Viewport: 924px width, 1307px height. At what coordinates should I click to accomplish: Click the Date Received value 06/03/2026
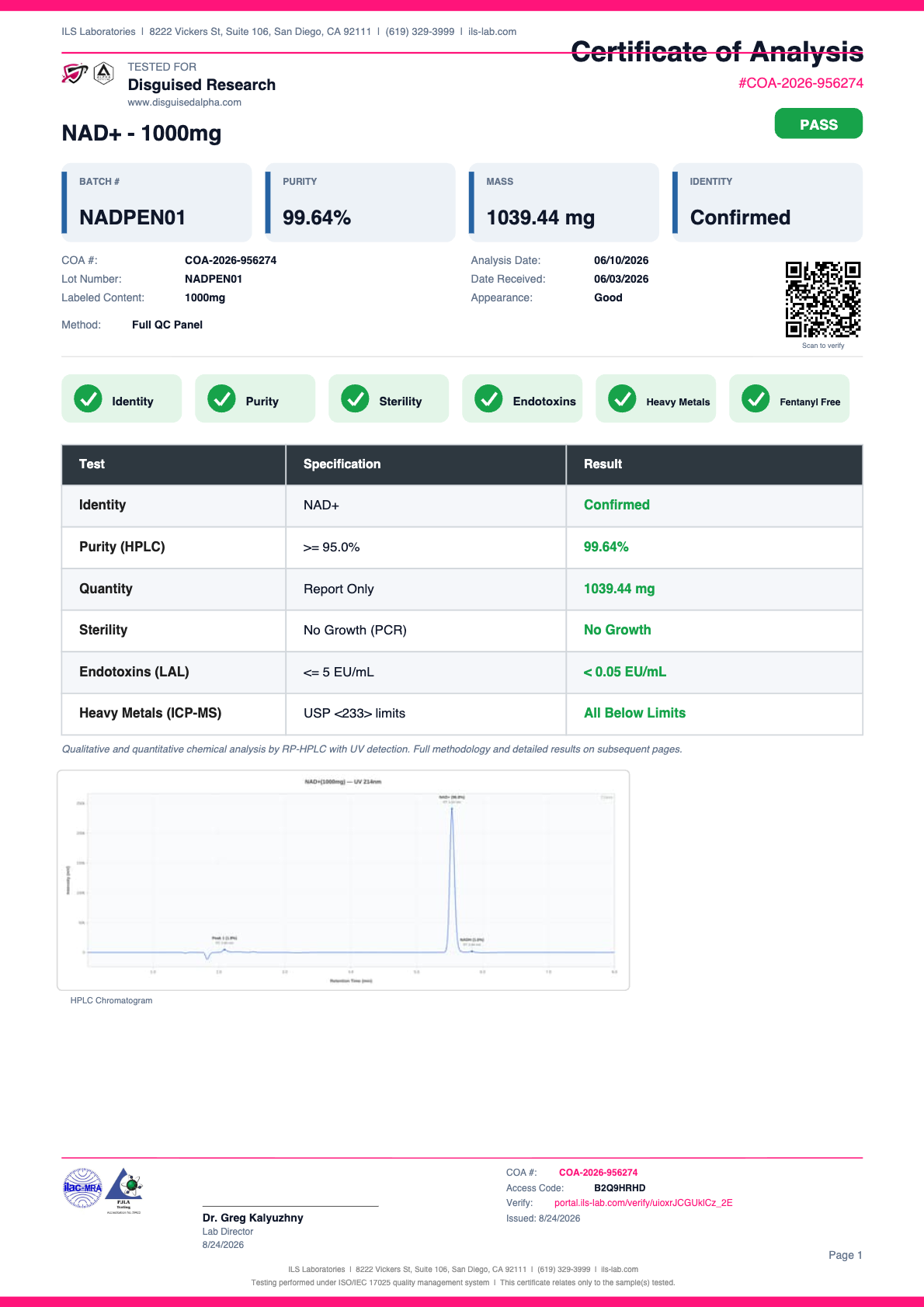coord(621,279)
